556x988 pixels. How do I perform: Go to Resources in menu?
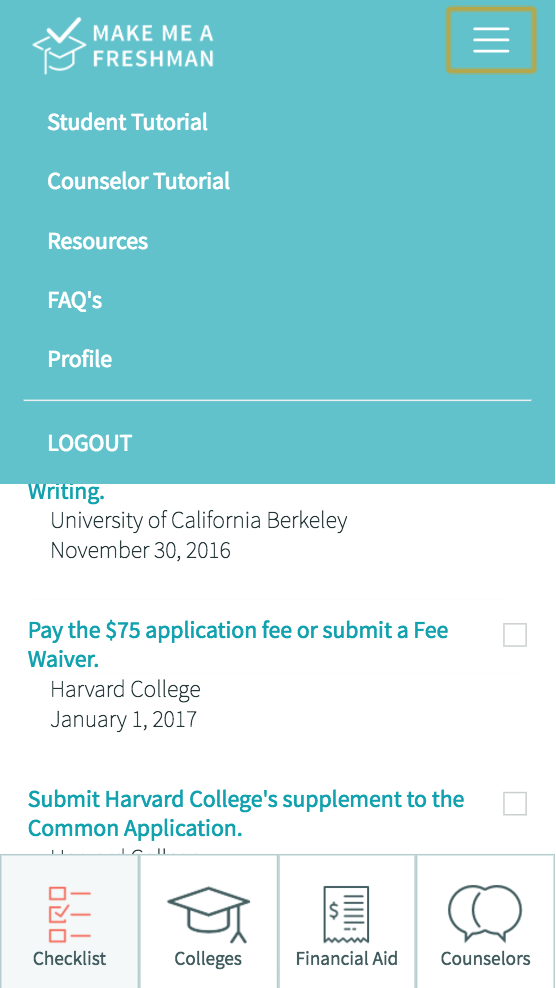(x=98, y=241)
